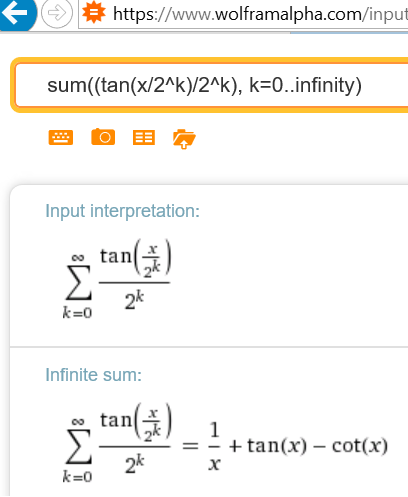Open the camera image input icon
Image resolution: width=408 pixels, height=497 pixels.
(103, 137)
